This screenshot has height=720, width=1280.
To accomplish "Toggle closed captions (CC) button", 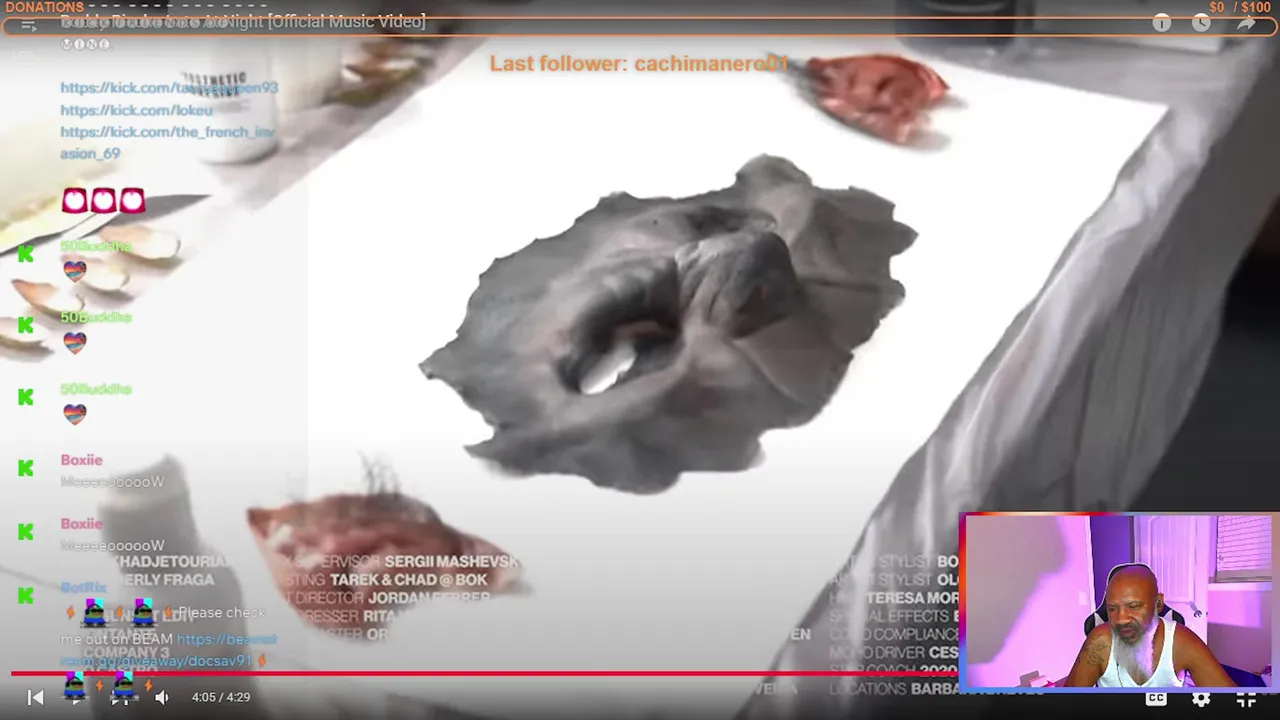I will tap(1156, 698).
